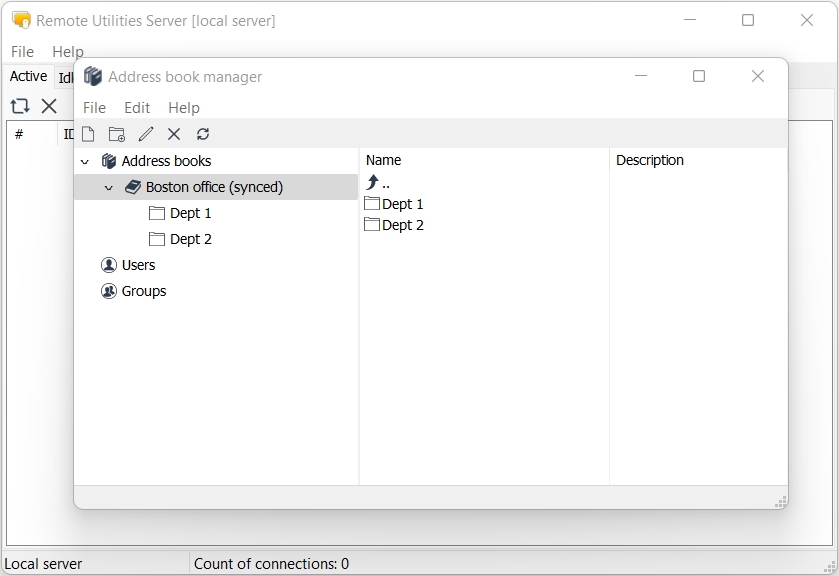The image size is (839, 576).
Task: Collapse the Boston office (synced) node
Action: [x=109, y=187]
